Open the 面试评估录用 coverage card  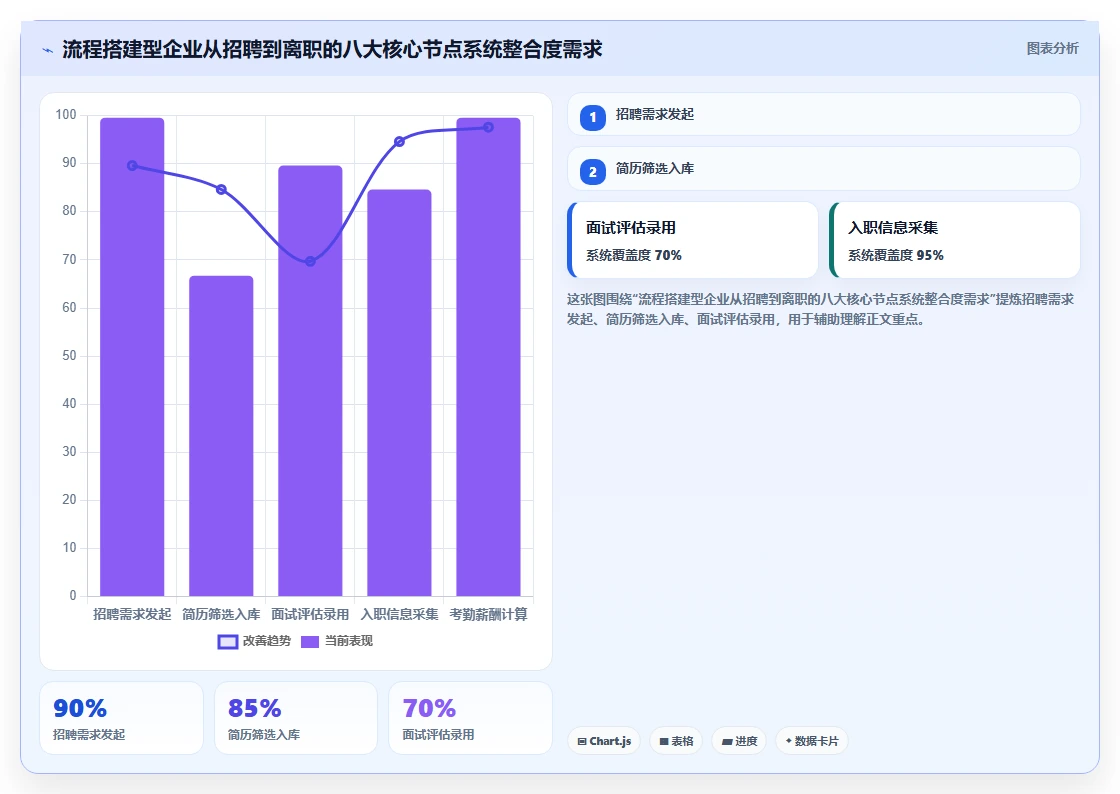coord(692,240)
